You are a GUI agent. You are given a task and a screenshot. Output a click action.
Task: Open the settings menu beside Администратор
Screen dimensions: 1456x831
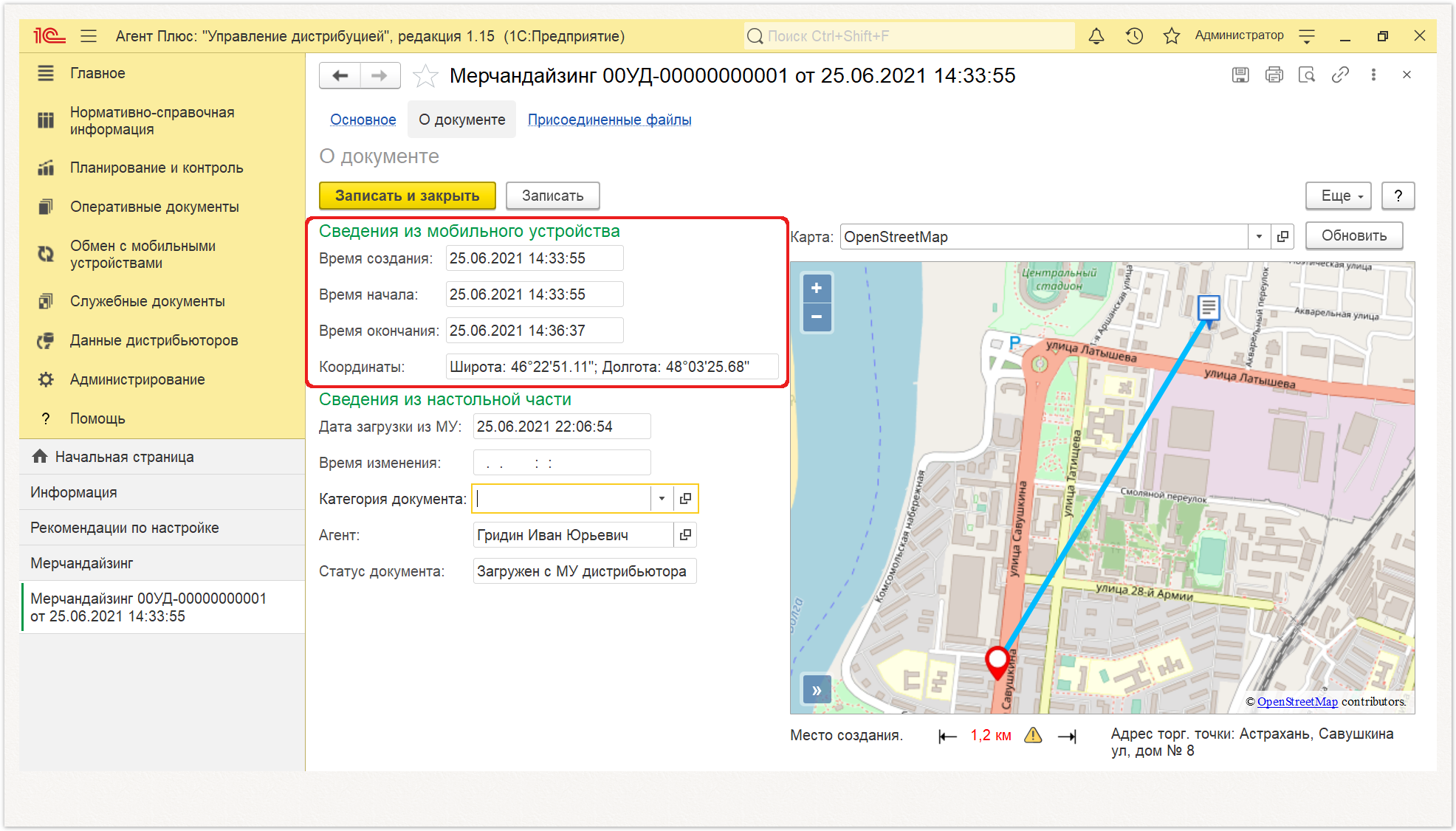[x=1307, y=36]
